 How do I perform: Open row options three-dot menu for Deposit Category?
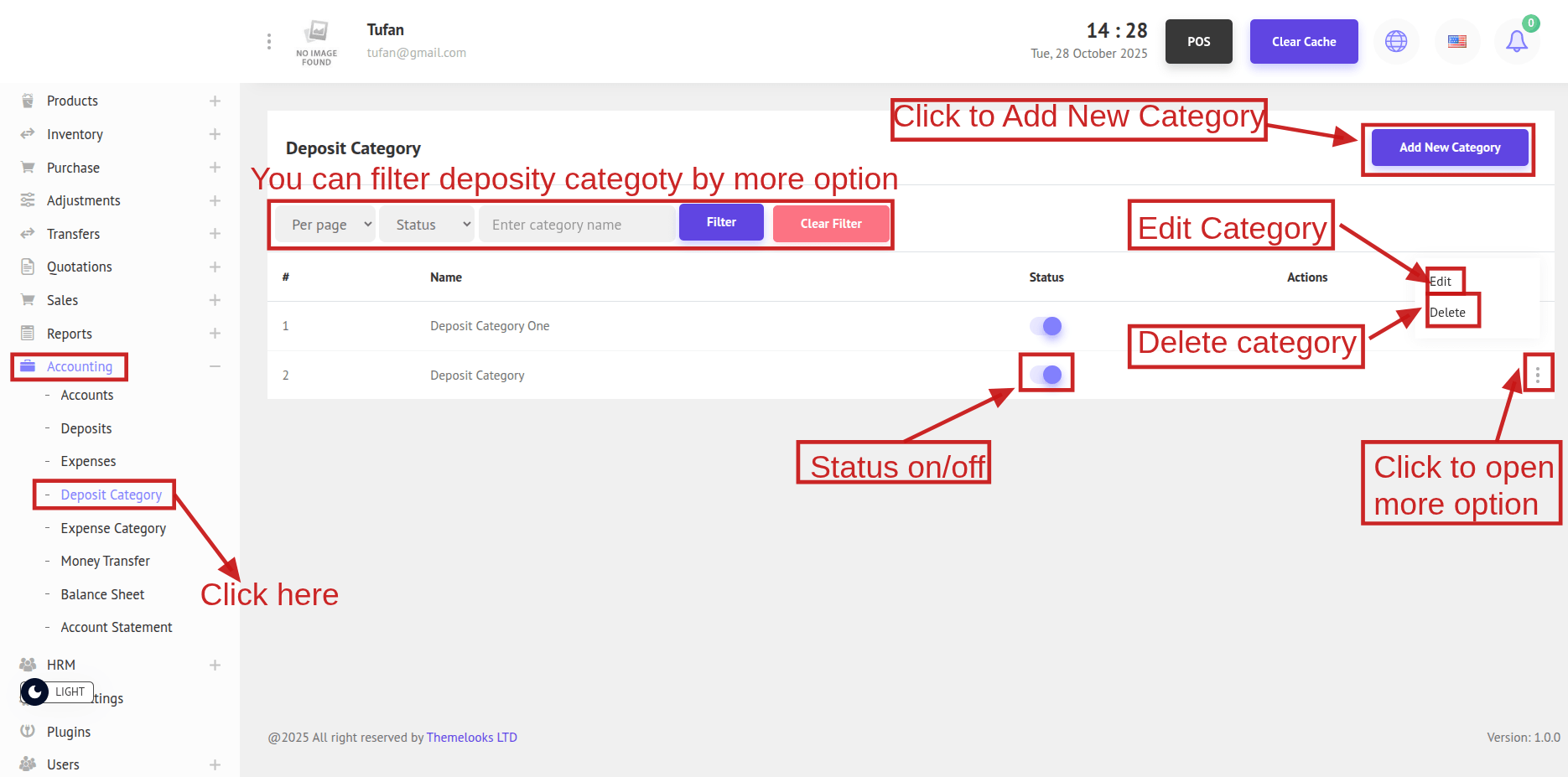(1537, 376)
